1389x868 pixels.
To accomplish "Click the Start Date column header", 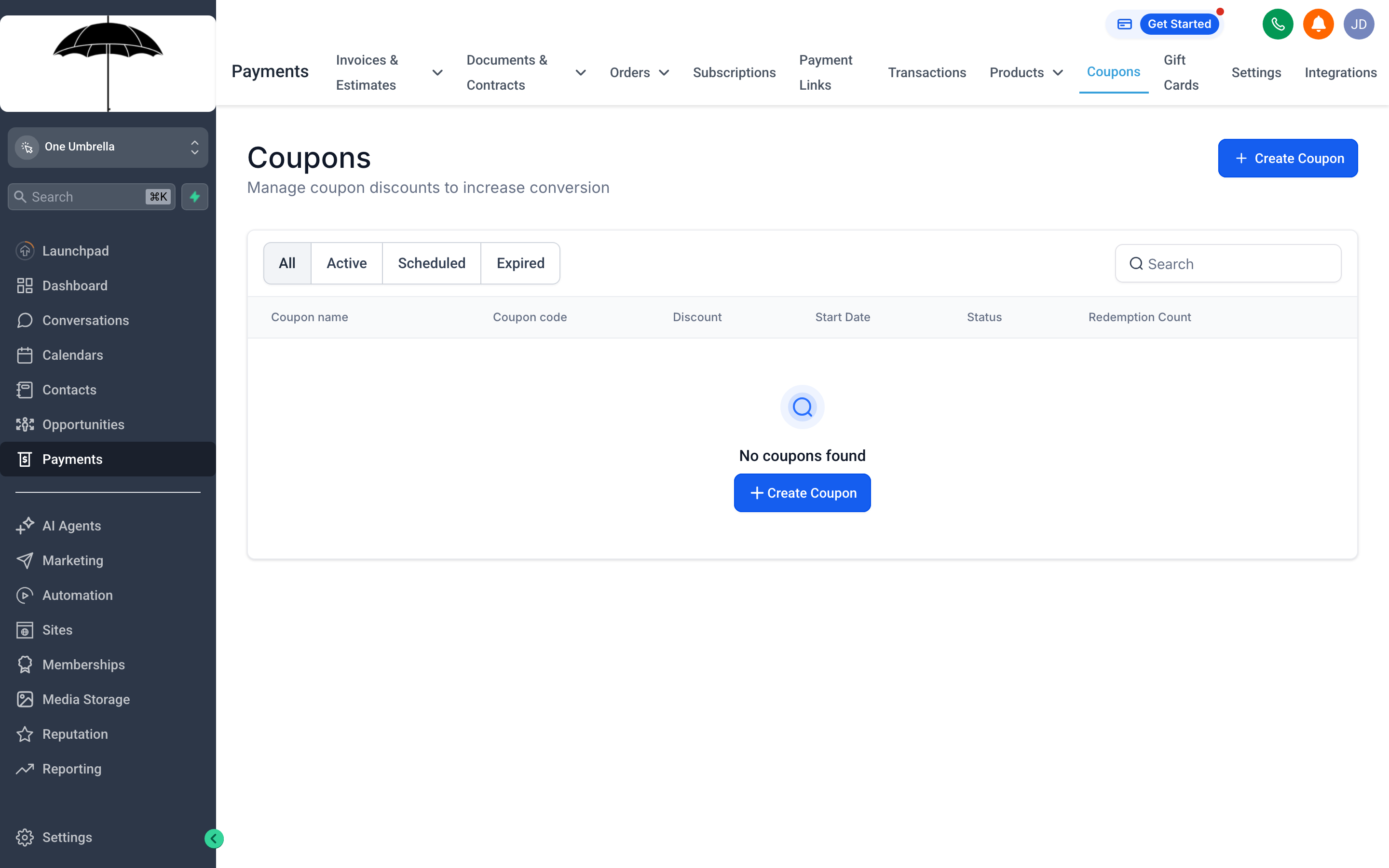I will [x=842, y=317].
